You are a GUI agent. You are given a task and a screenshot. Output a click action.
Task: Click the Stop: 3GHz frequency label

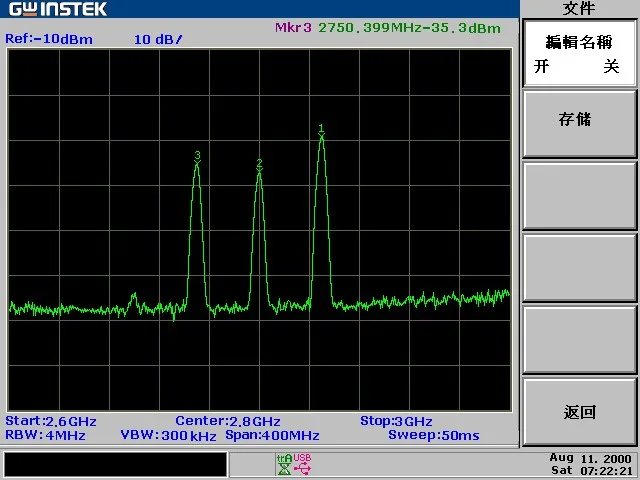coord(396,421)
